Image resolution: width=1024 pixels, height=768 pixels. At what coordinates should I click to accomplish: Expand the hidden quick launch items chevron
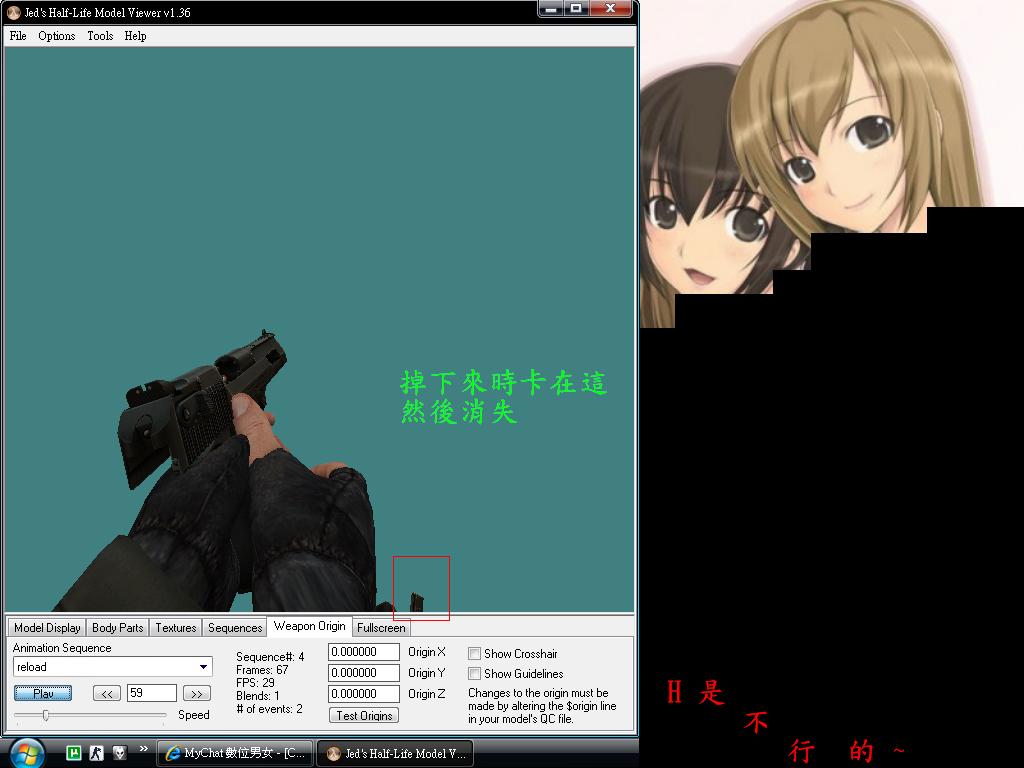pyautogui.click(x=144, y=748)
